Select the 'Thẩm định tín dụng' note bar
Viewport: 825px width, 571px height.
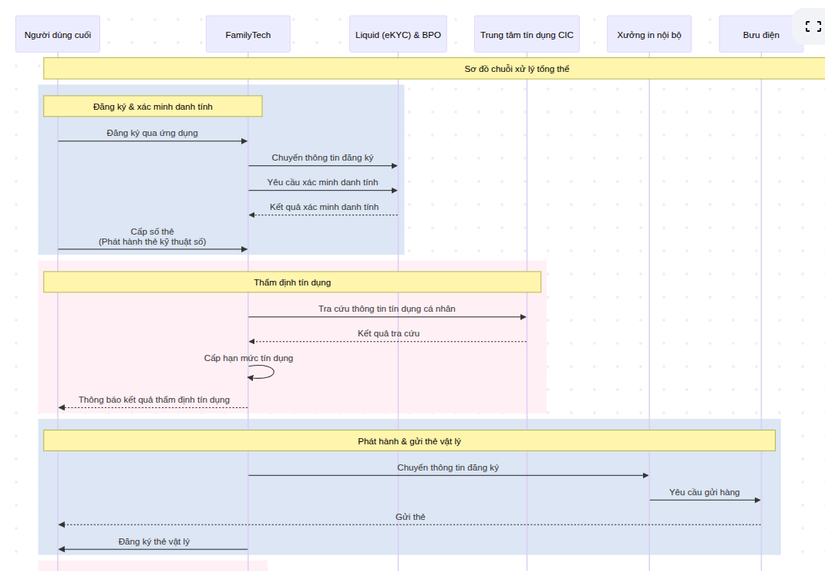click(x=292, y=282)
